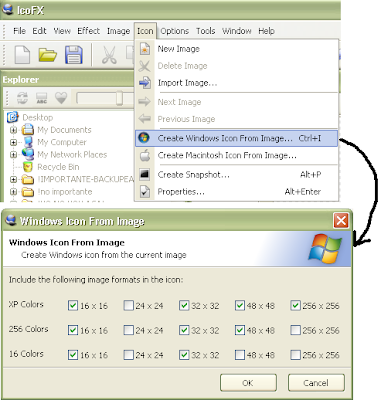Choose Create Snapshot menu entry

[x=237, y=174]
